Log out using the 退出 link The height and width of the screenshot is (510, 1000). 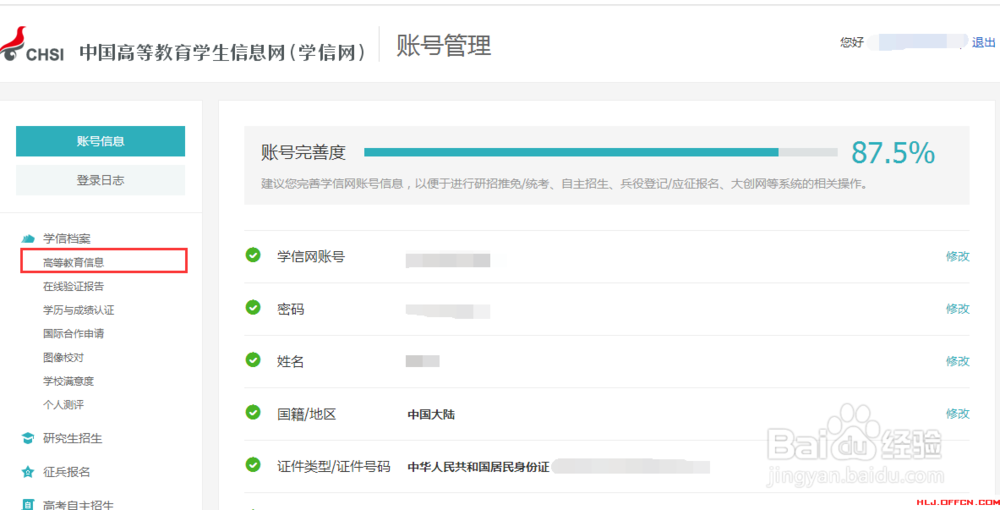(x=984, y=43)
